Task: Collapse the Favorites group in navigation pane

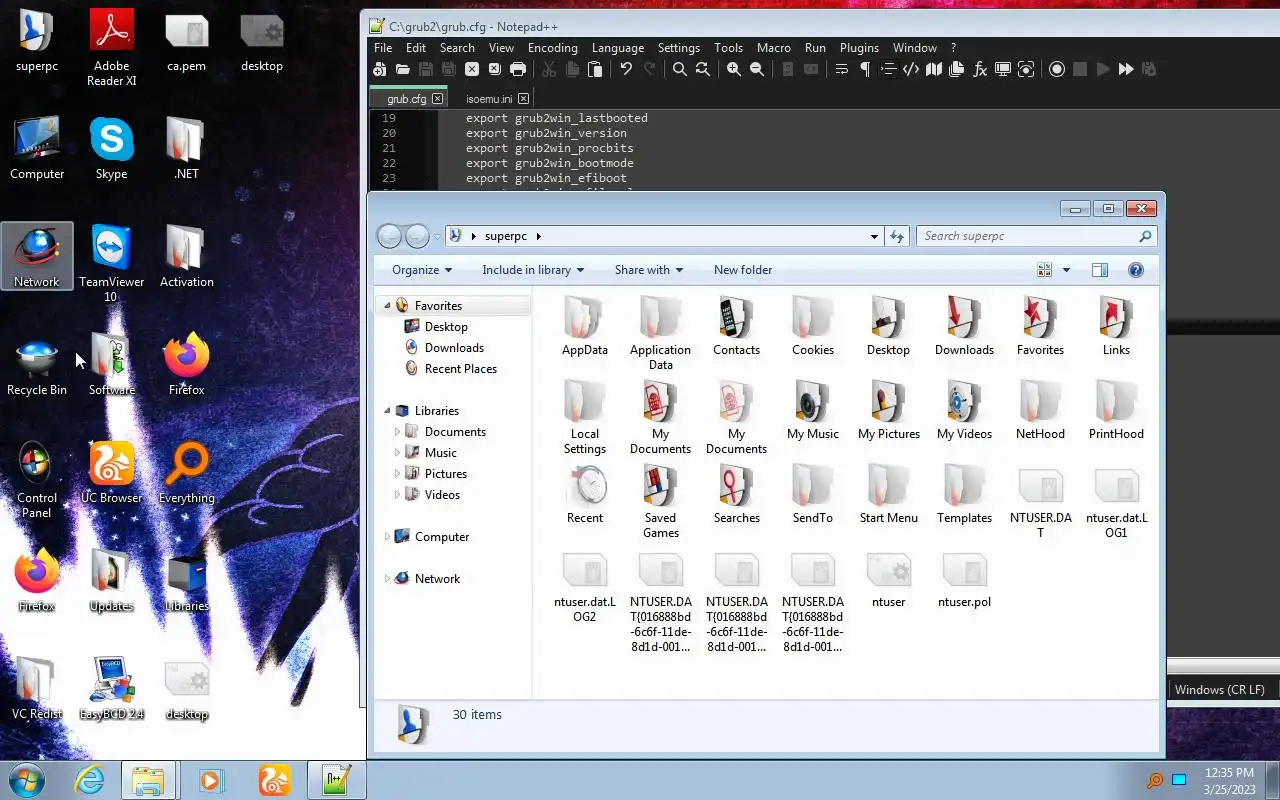Action: pos(388,306)
